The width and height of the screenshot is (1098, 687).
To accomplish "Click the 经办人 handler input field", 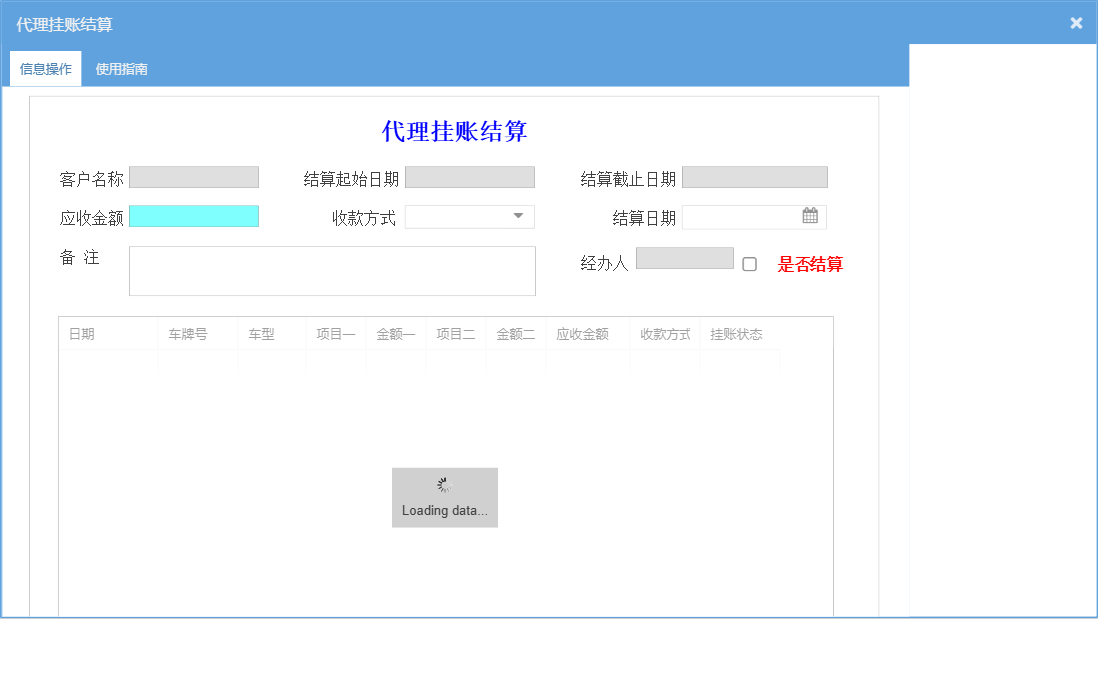I will (684, 257).
